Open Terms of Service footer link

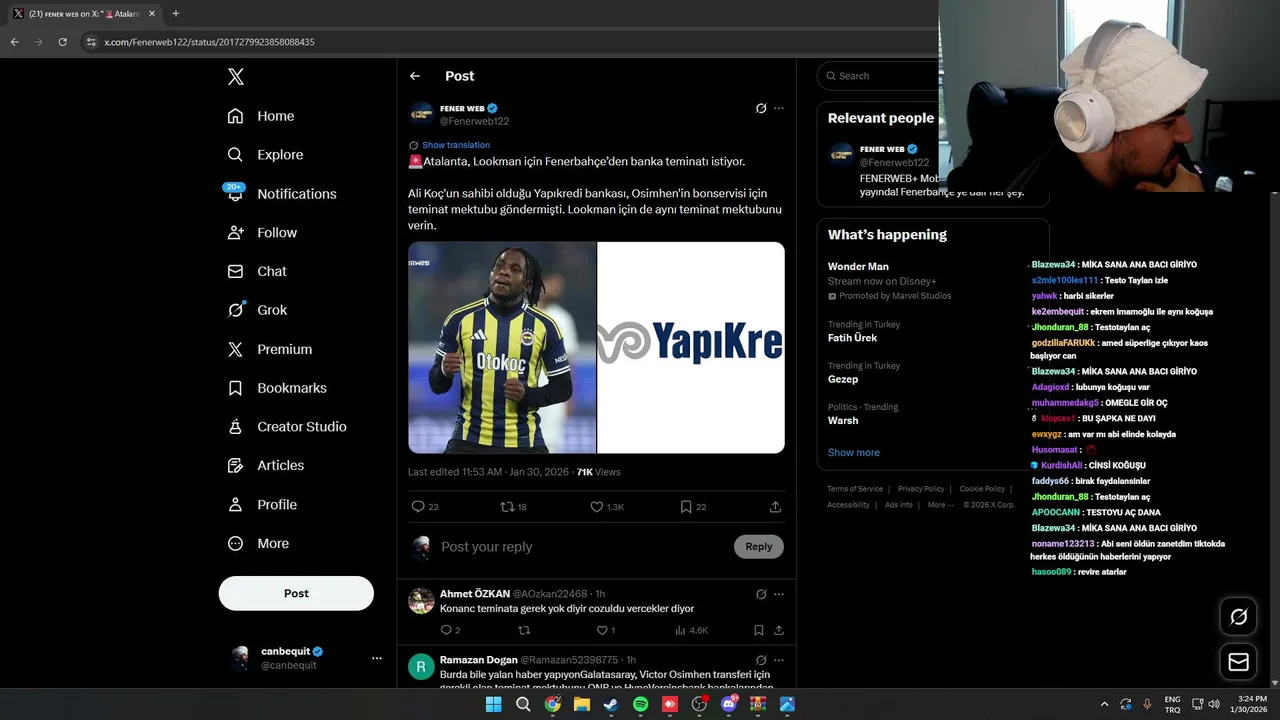[855, 489]
